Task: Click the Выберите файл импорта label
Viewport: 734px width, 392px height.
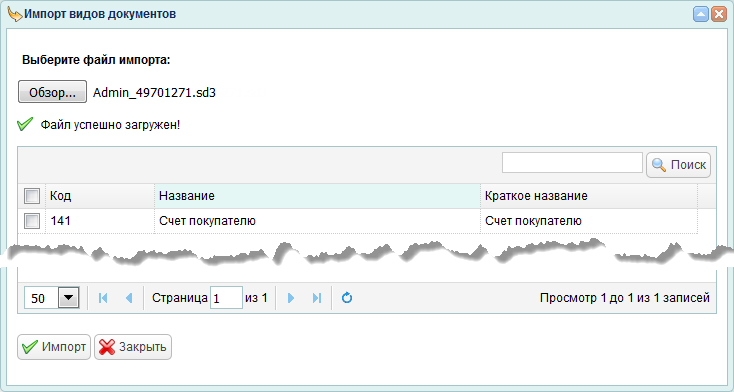Action: 96,60
